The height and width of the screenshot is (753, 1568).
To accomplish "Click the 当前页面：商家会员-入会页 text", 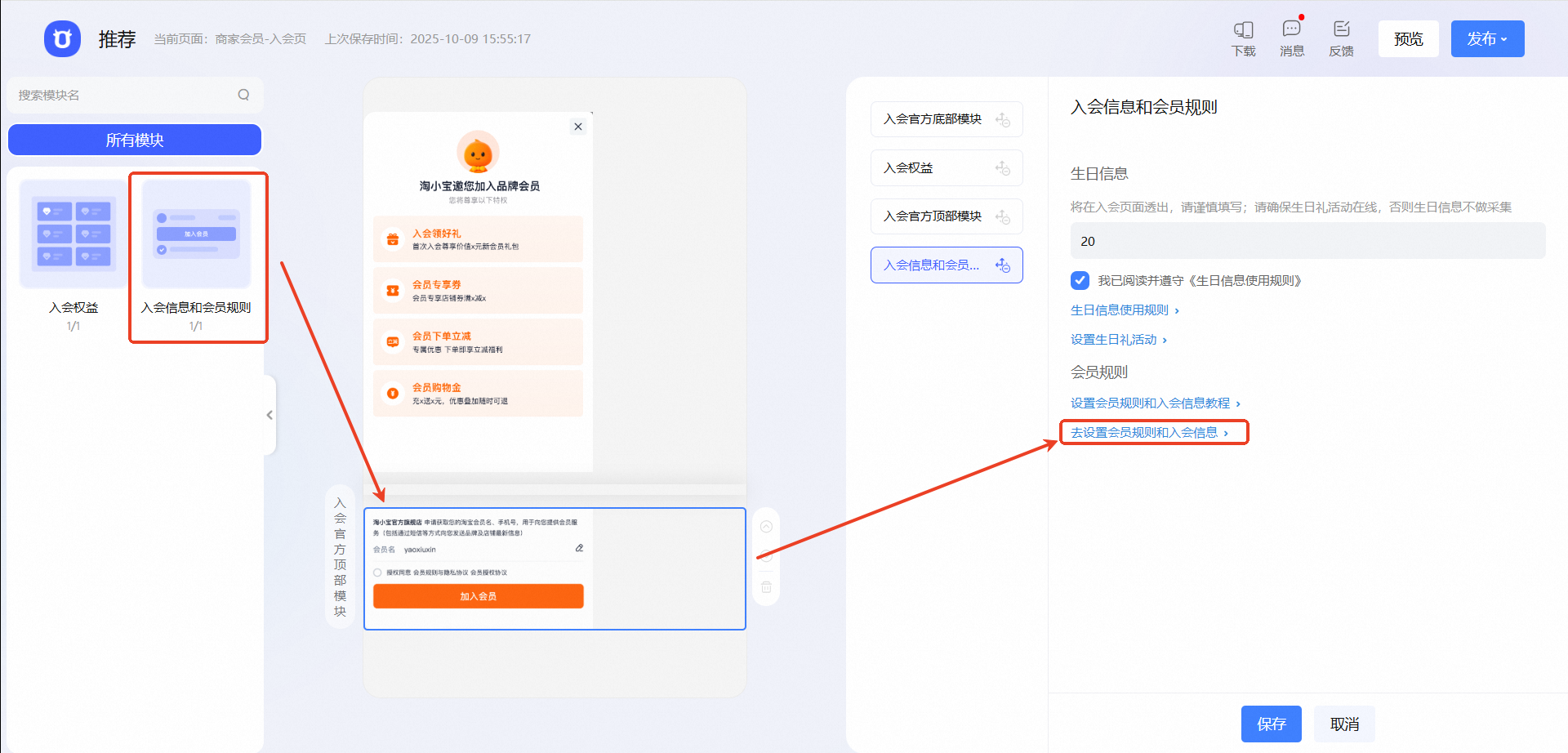I will pos(230,38).
